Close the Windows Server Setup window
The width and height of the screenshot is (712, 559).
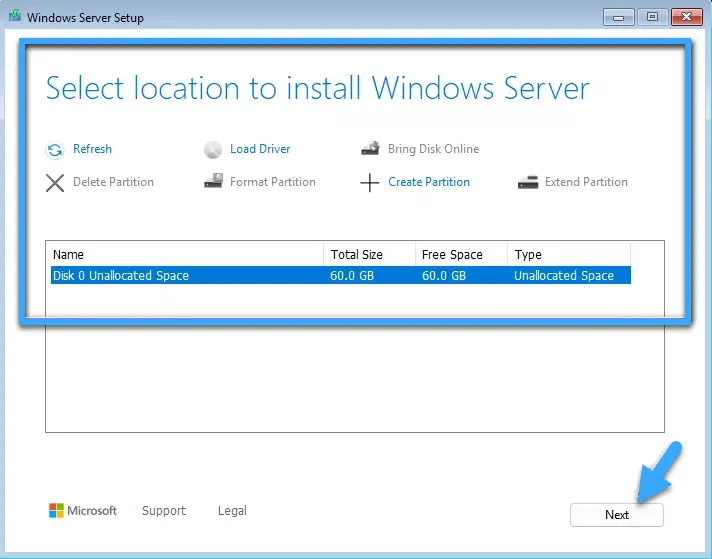point(687,17)
